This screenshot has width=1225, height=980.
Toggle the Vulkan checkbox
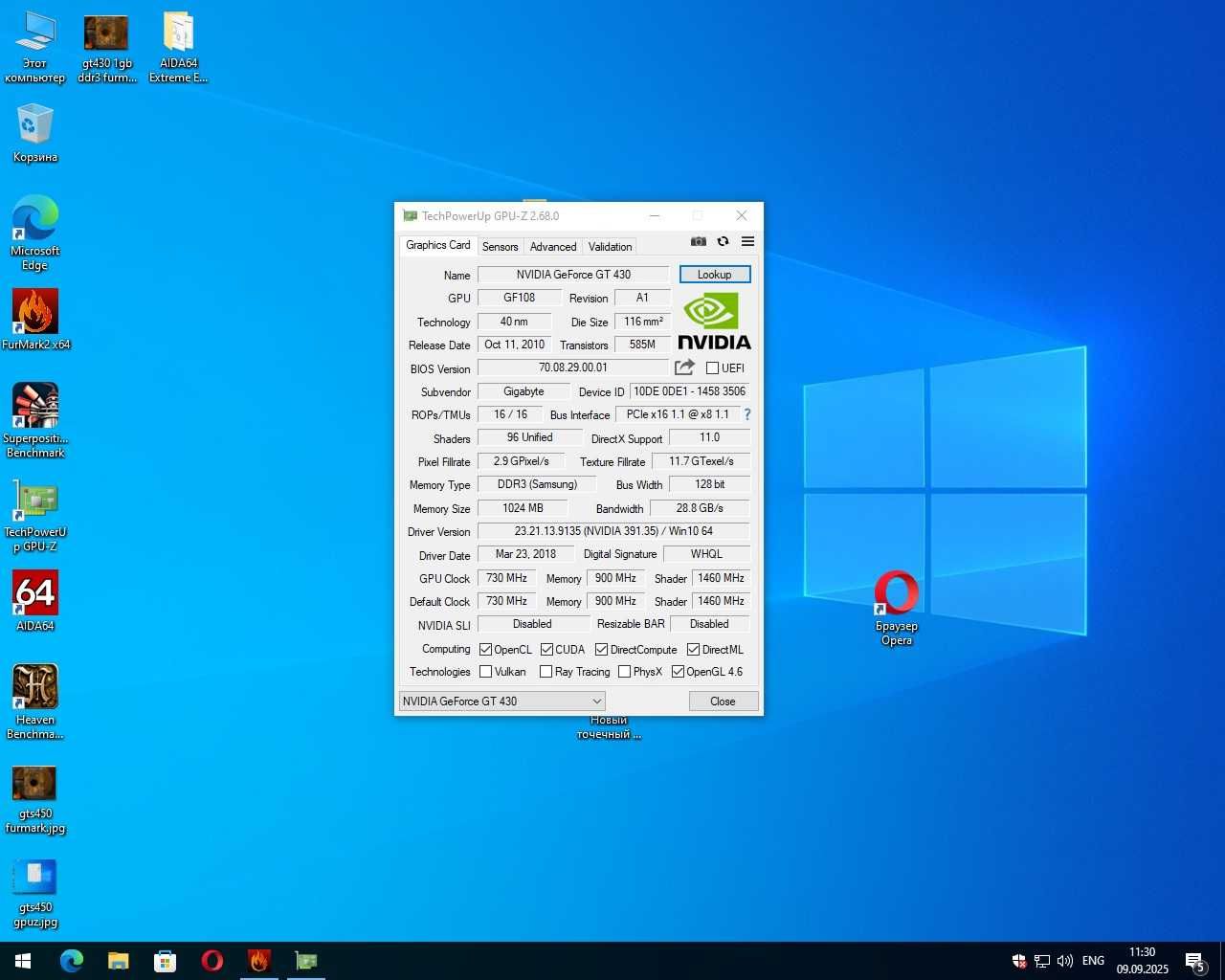click(485, 672)
